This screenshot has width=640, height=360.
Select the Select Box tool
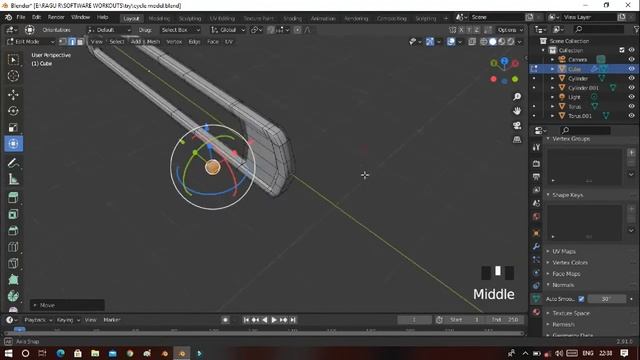13,60
